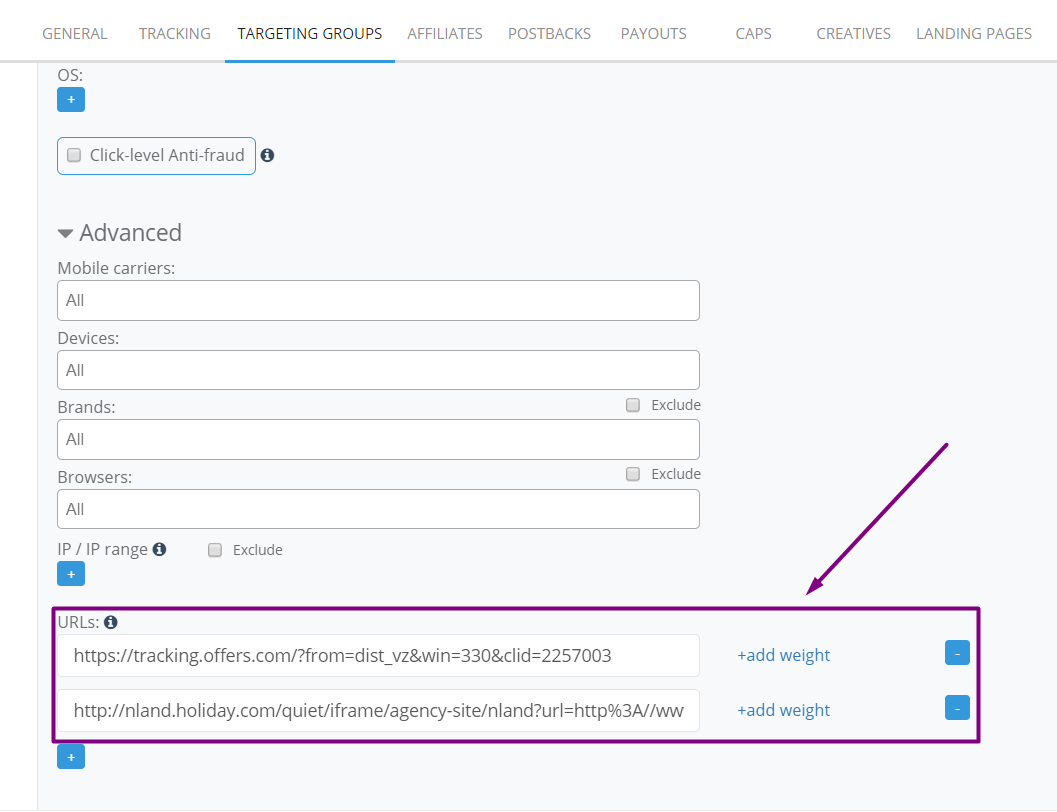This screenshot has width=1057, height=812.
Task: Open the Brands selector
Action: [378, 439]
